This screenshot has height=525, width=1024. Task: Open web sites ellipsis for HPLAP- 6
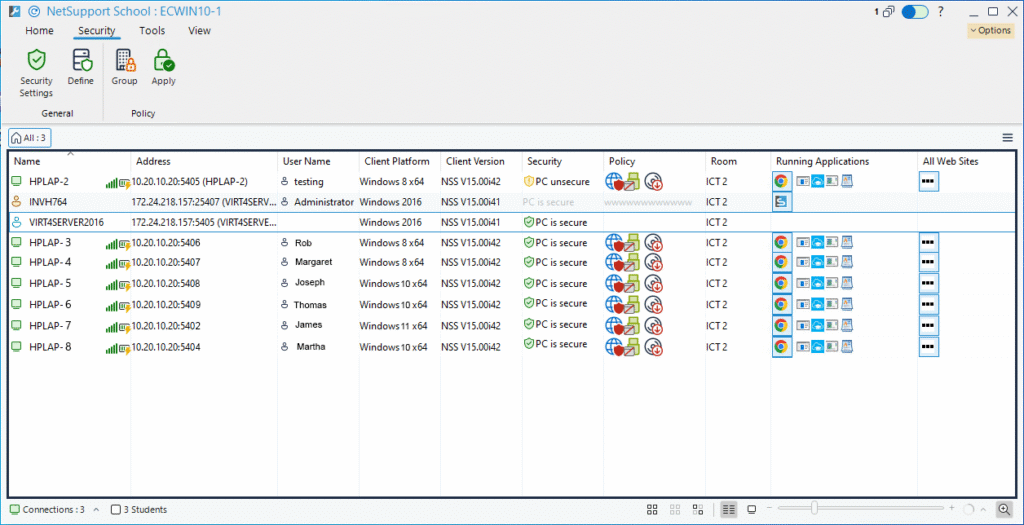[928, 304]
